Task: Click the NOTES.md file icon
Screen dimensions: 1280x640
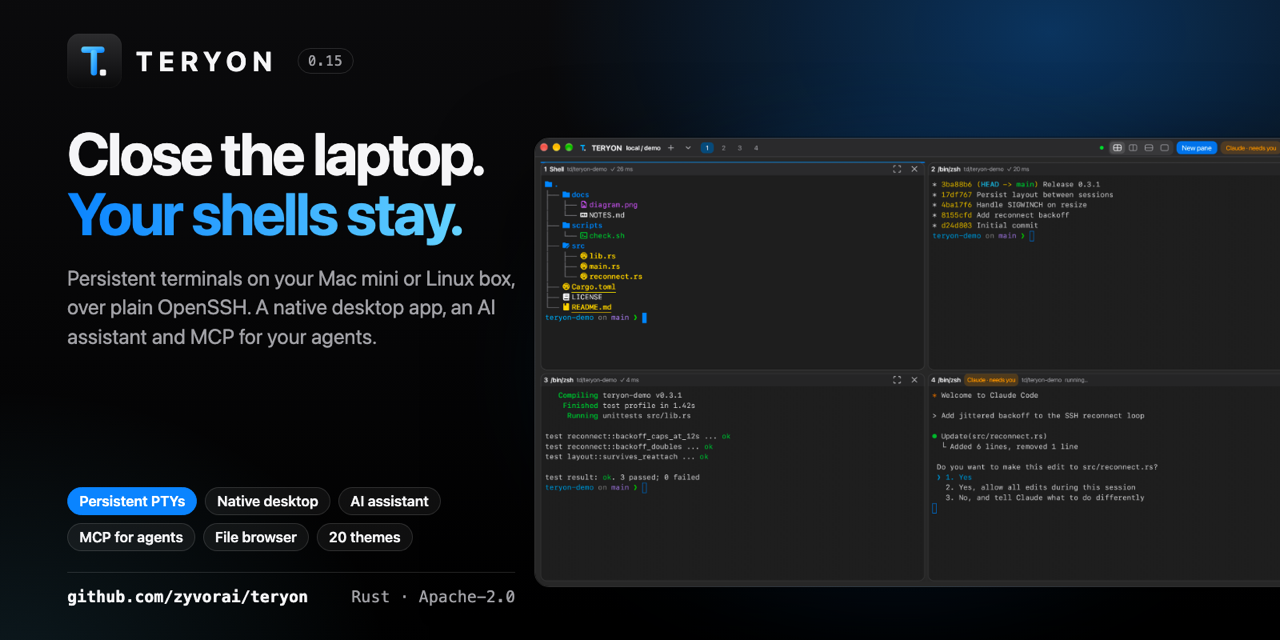Action: point(584,215)
